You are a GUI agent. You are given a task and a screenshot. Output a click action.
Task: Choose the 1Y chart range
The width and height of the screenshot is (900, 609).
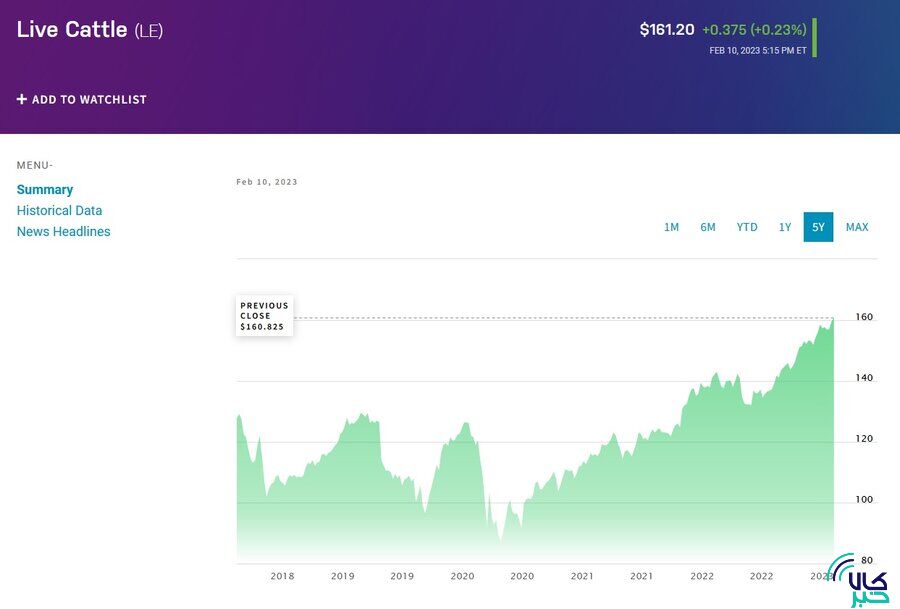pos(785,227)
